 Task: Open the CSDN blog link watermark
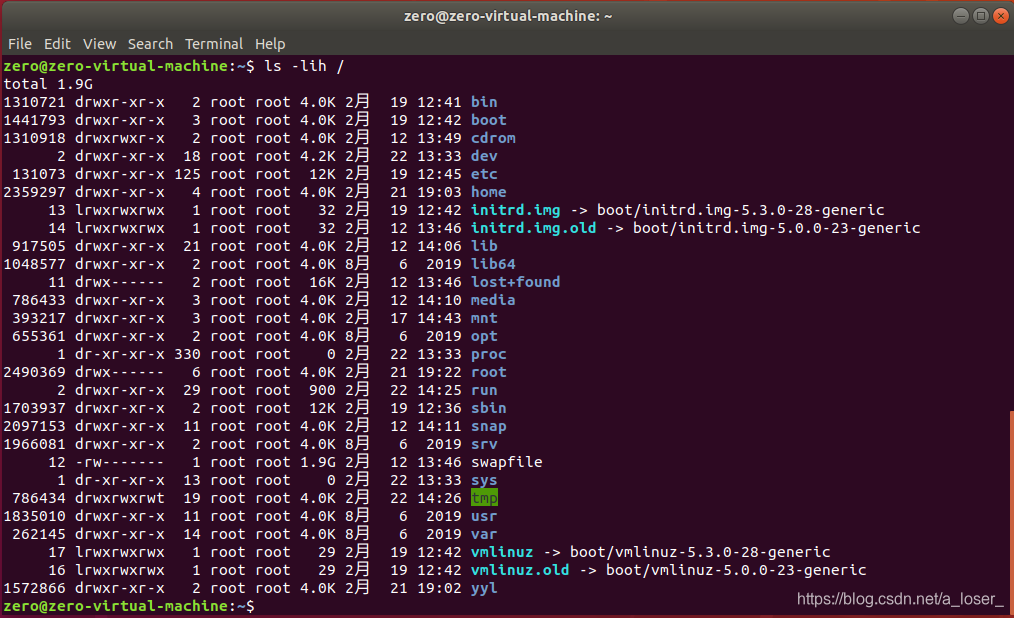tap(900, 599)
